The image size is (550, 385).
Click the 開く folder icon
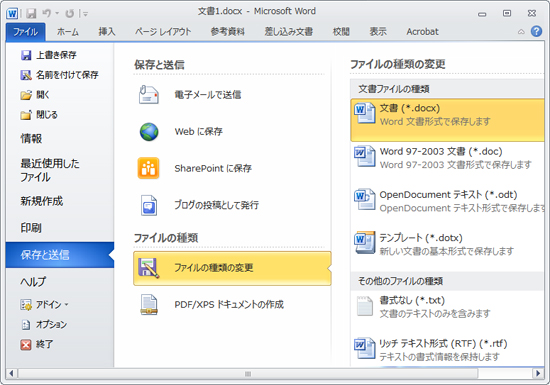26,95
